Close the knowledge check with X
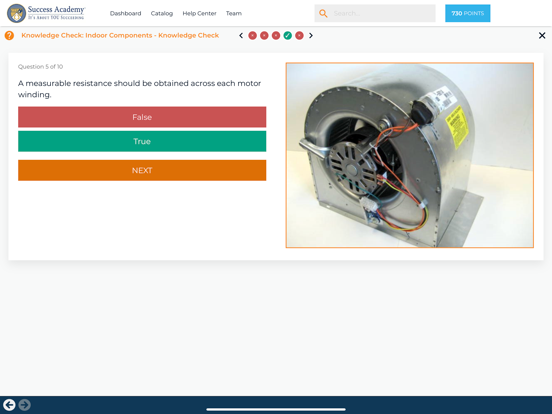This screenshot has width=552, height=414. [x=542, y=36]
